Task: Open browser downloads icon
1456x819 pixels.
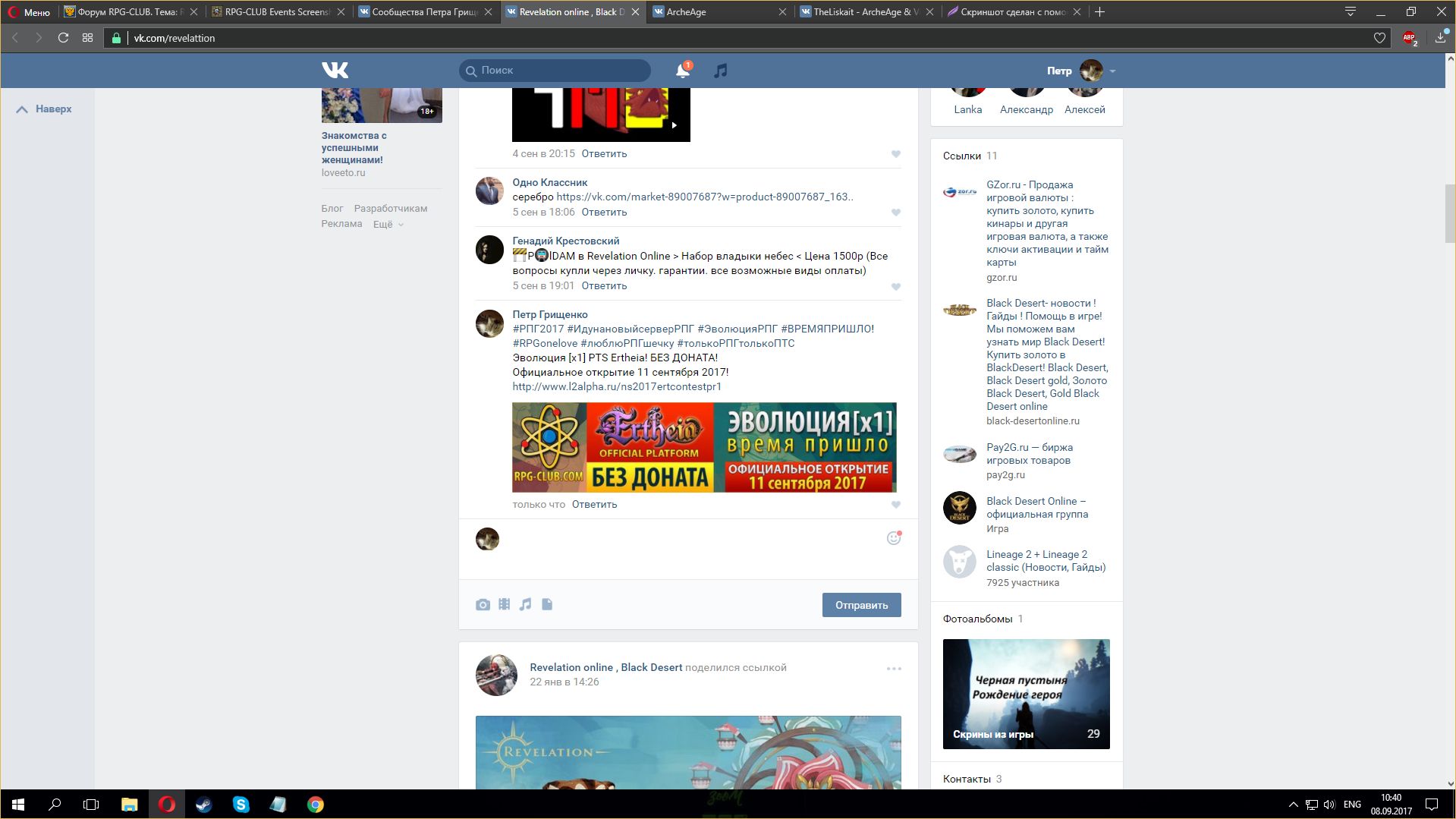Action: click(x=1440, y=38)
